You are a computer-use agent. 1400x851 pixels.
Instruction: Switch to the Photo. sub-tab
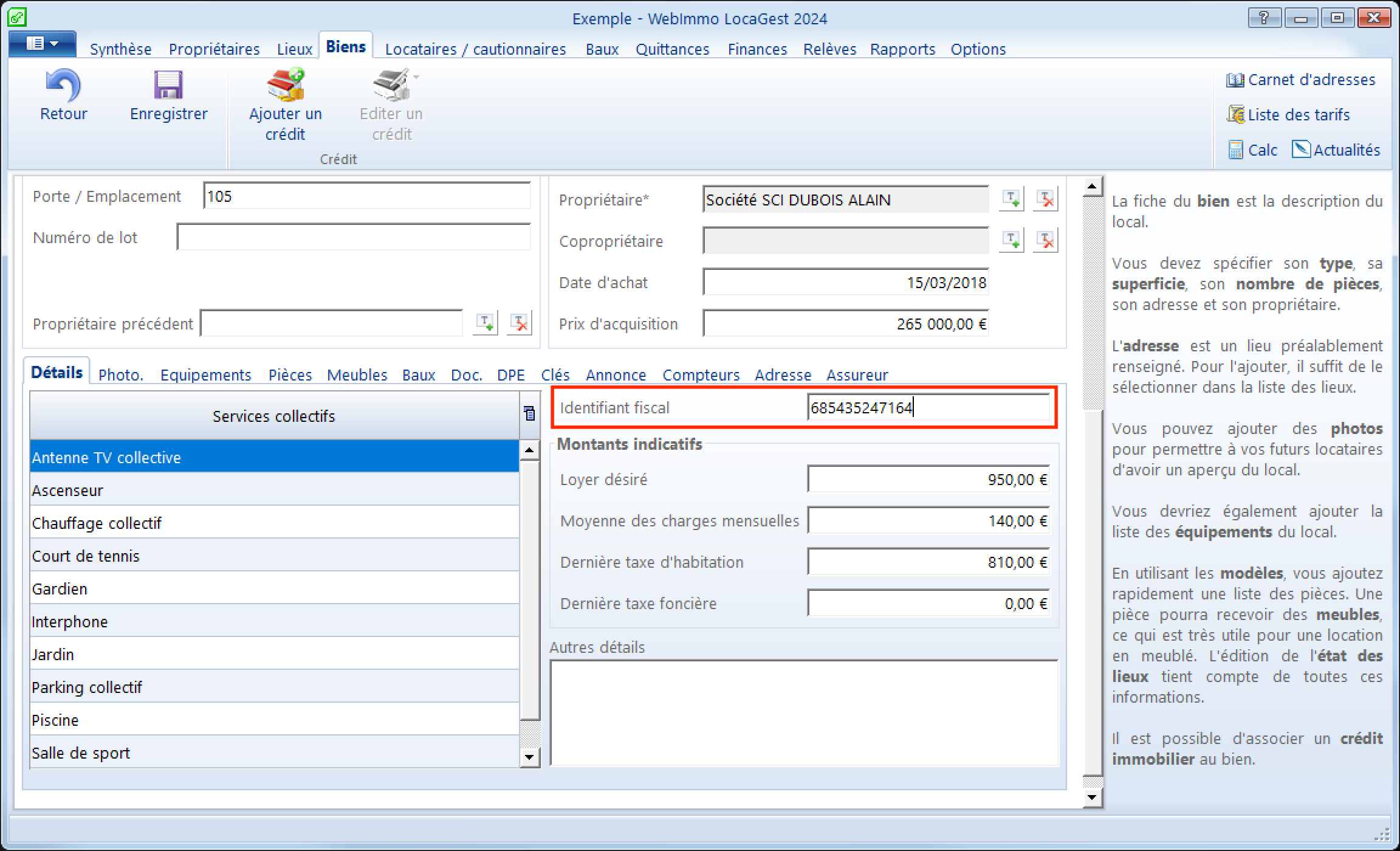[x=121, y=374]
